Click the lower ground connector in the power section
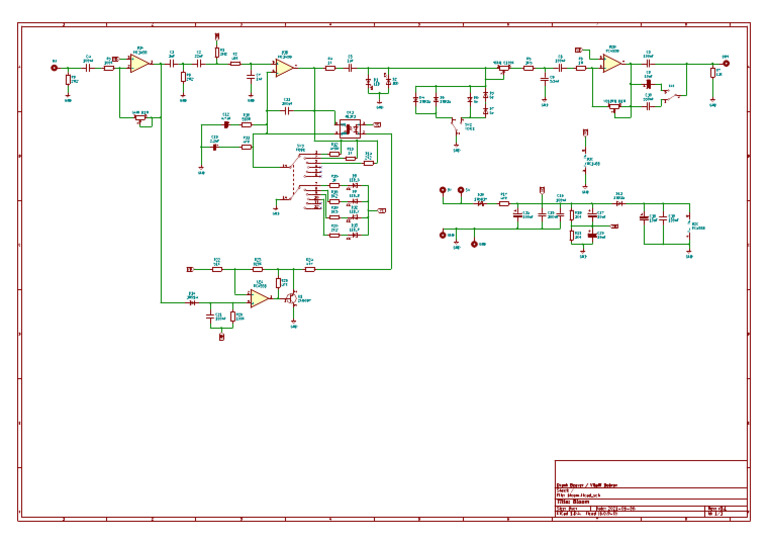 pos(474,244)
